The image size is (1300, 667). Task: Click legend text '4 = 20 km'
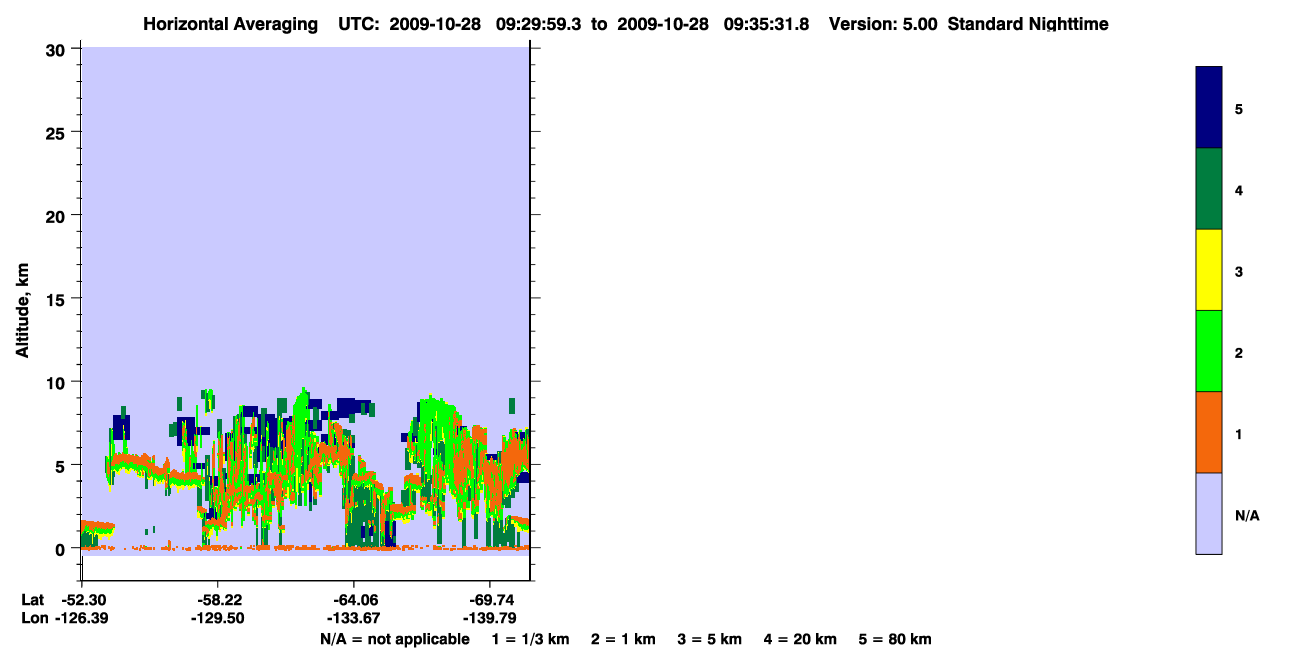coord(800,639)
